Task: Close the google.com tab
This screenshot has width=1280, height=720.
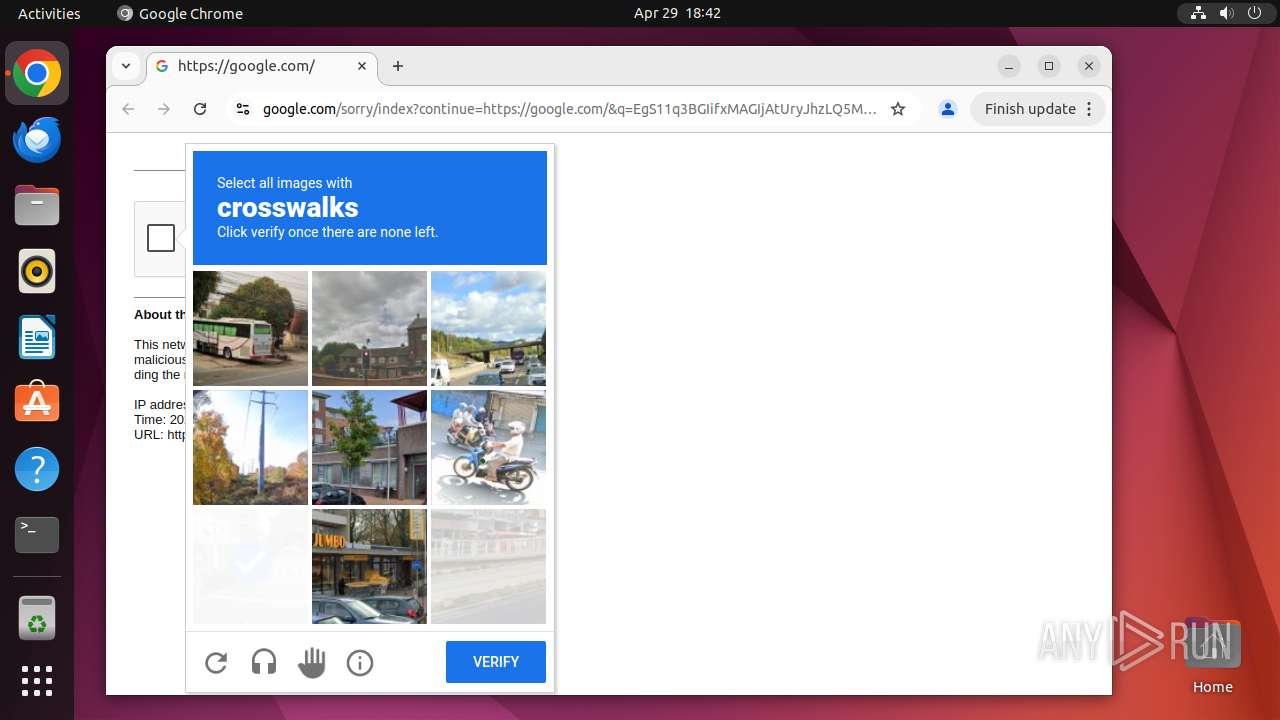Action: [x=362, y=66]
